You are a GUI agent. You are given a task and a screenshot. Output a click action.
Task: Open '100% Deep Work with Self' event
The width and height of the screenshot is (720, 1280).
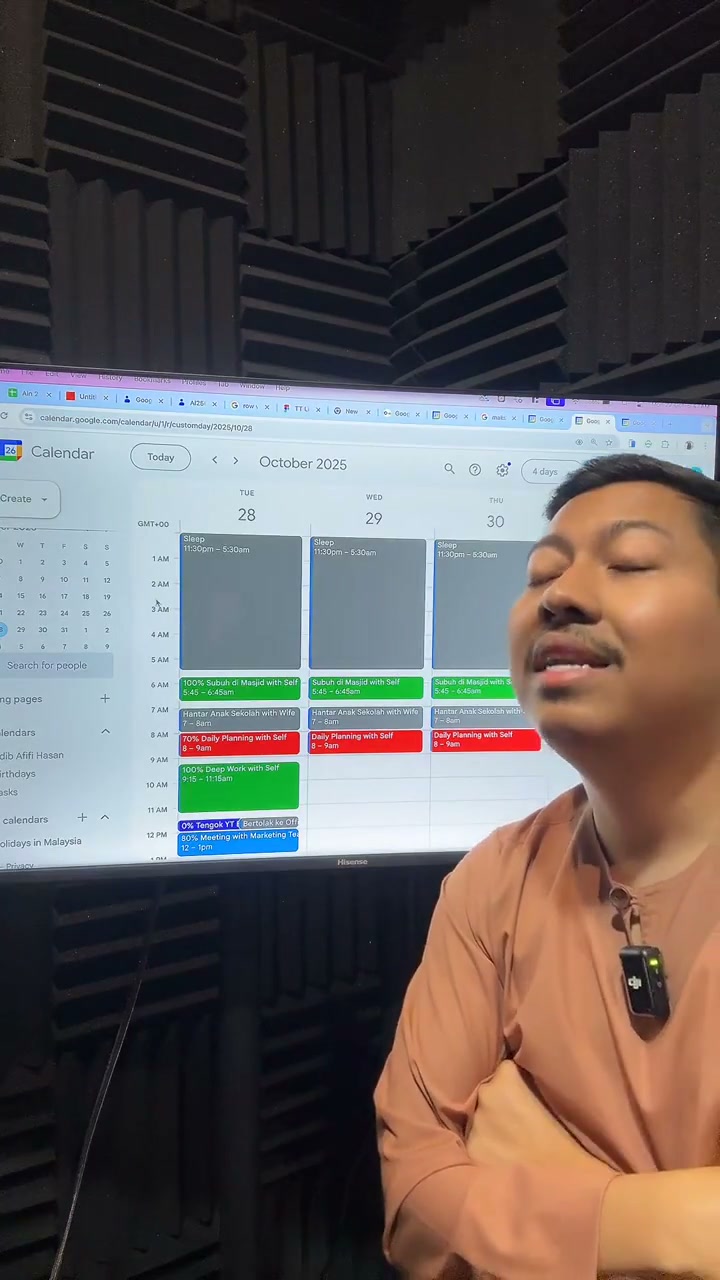[238, 786]
